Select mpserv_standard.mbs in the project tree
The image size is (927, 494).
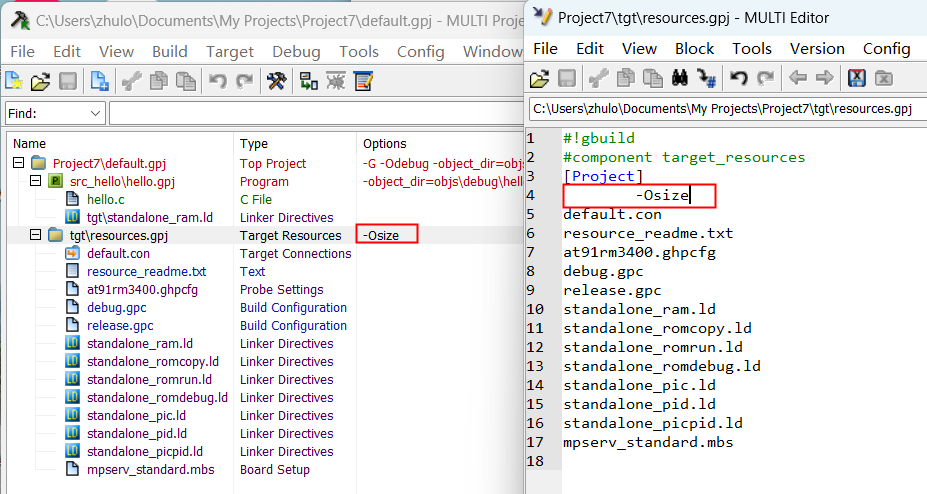click(x=150, y=469)
